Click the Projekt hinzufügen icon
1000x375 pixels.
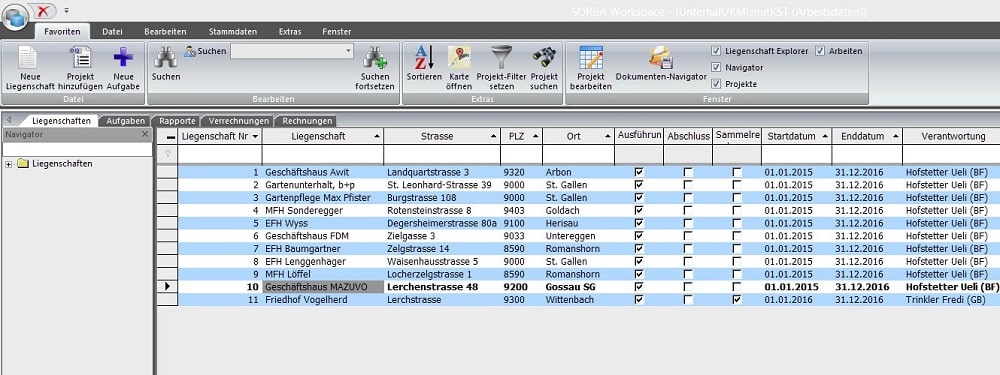coord(80,57)
